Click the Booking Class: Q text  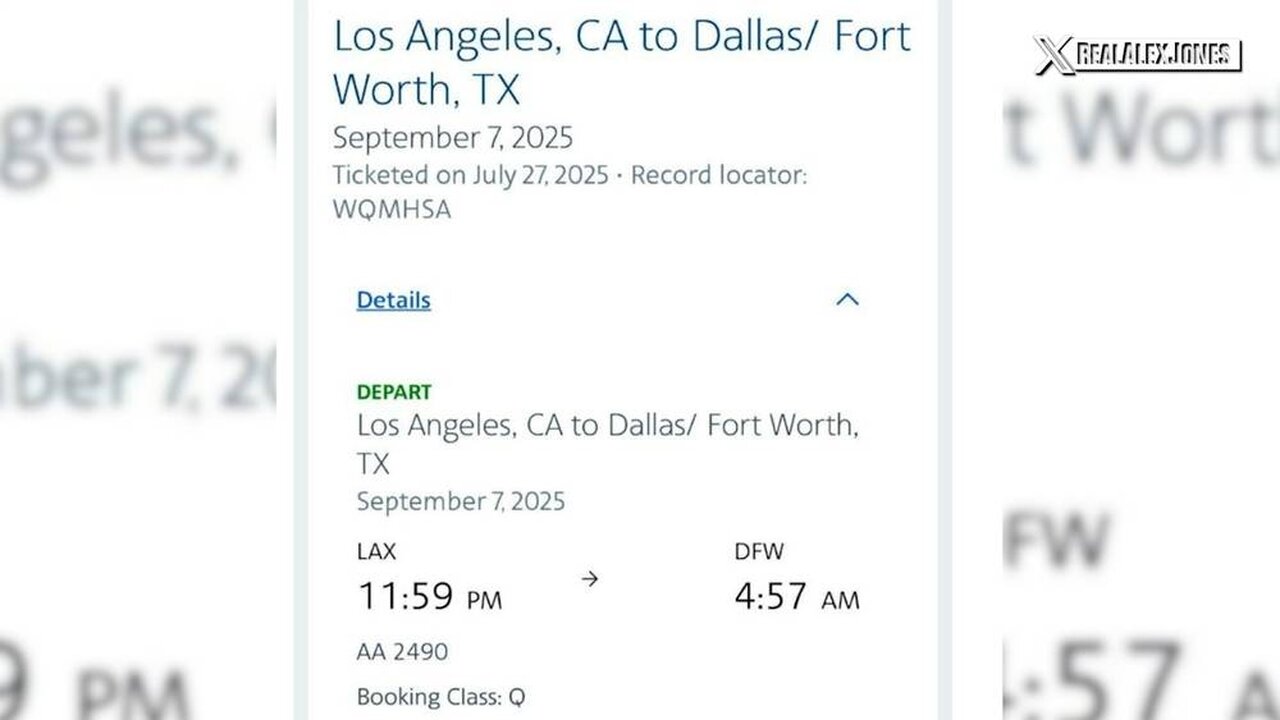(441, 697)
